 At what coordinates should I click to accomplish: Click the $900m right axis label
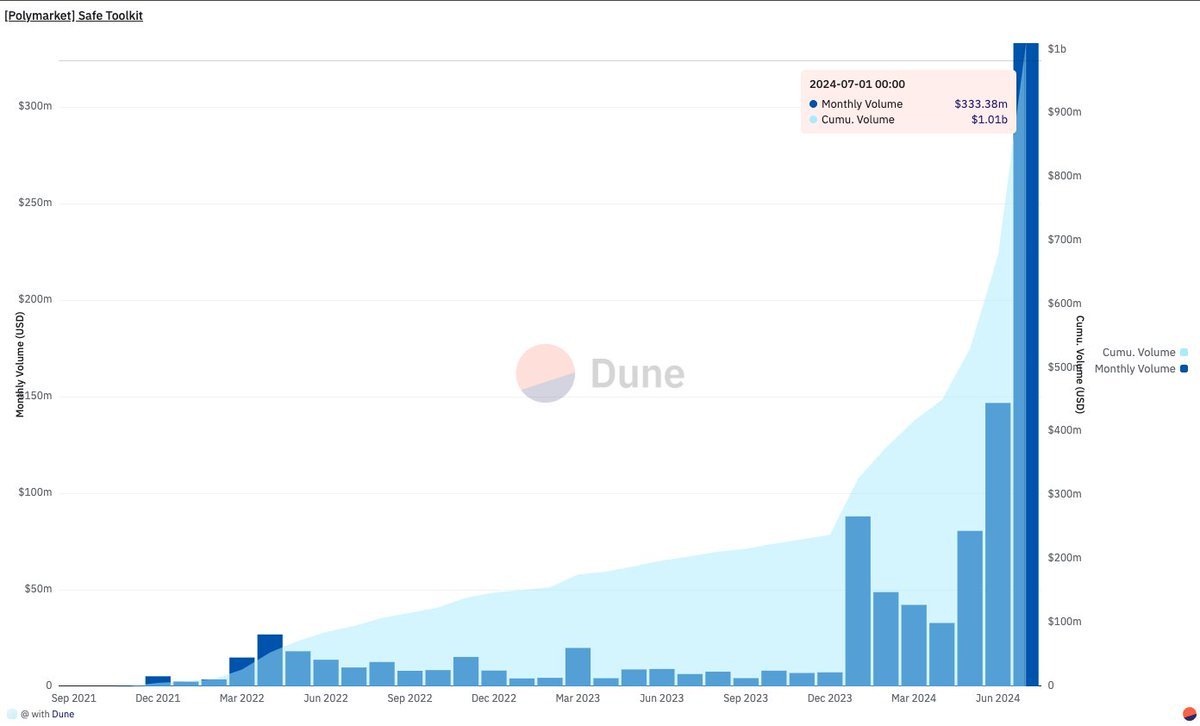tap(1064, 112)
